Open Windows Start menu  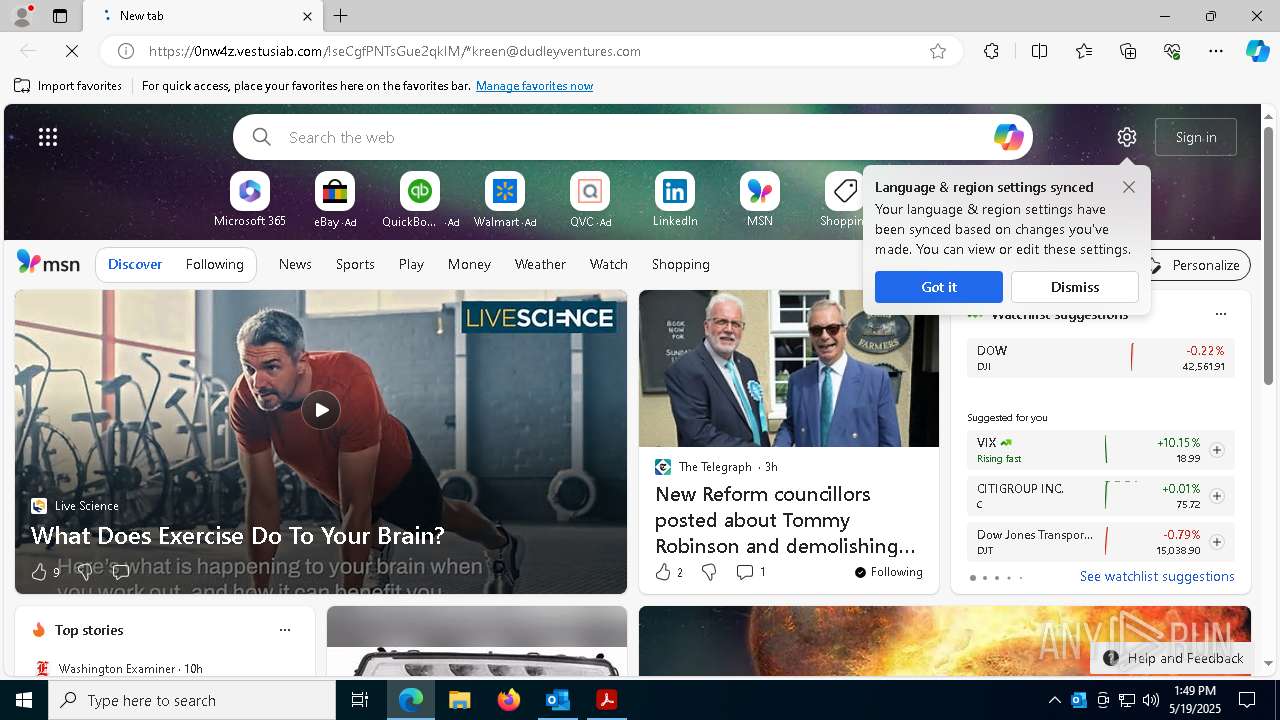point(24,700)
